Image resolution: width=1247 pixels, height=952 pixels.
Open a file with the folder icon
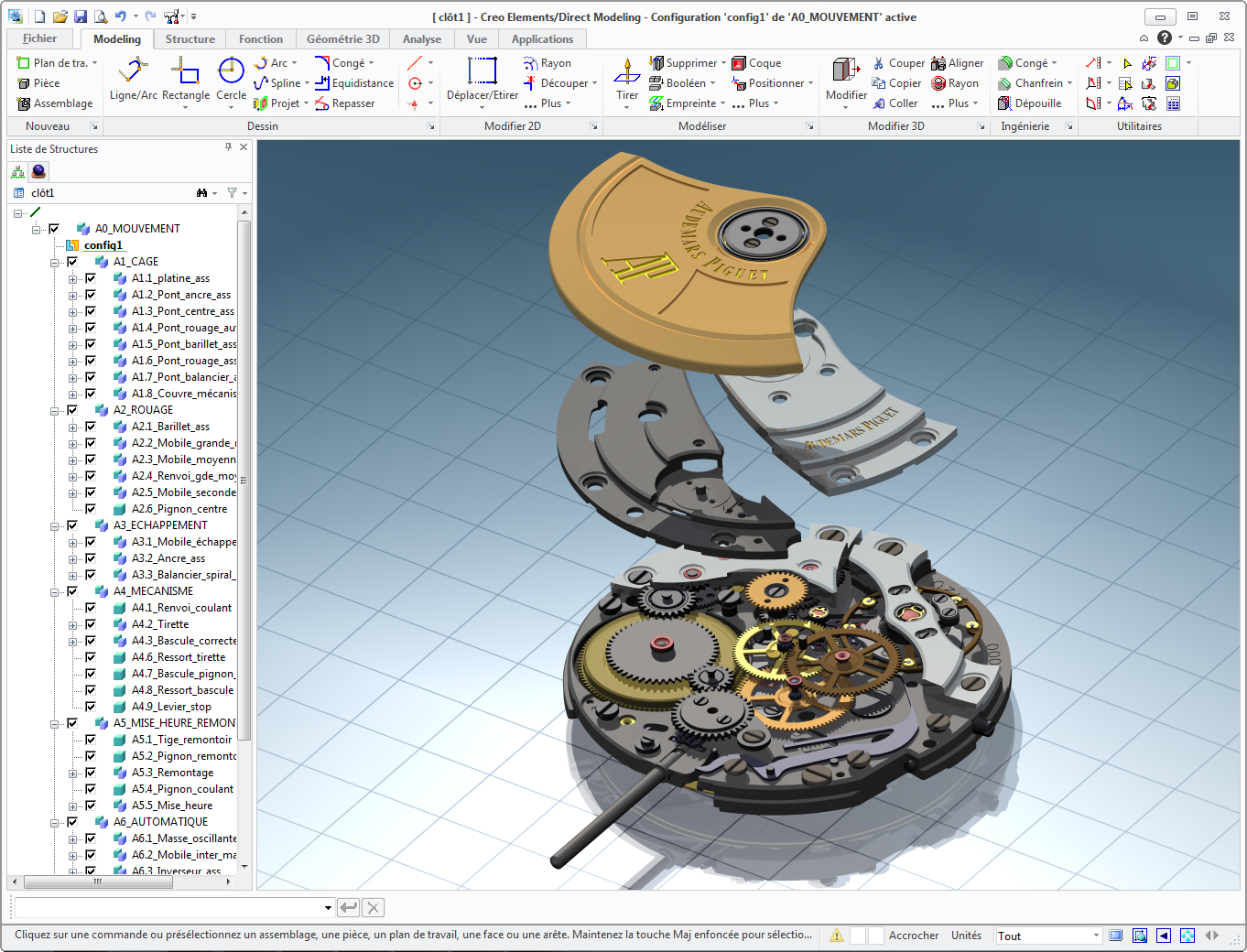point(60,16)
